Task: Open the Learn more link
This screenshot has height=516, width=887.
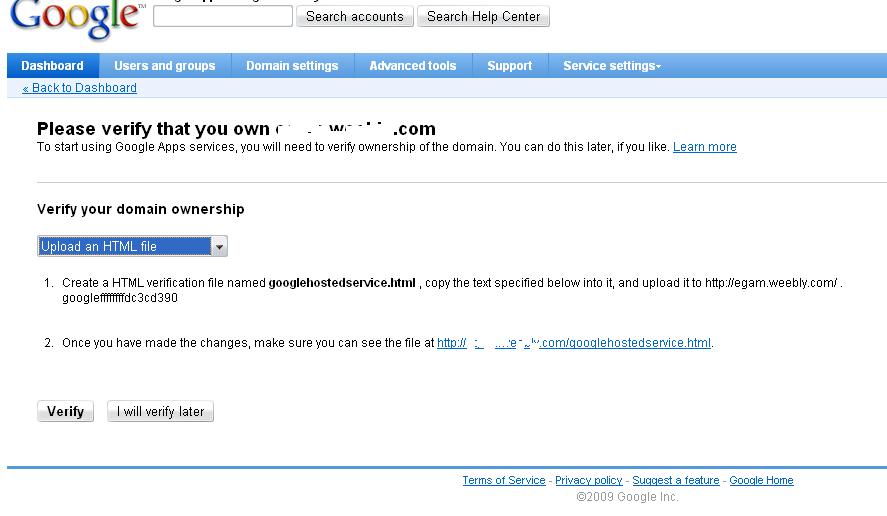Action: [x=704, y=147]
